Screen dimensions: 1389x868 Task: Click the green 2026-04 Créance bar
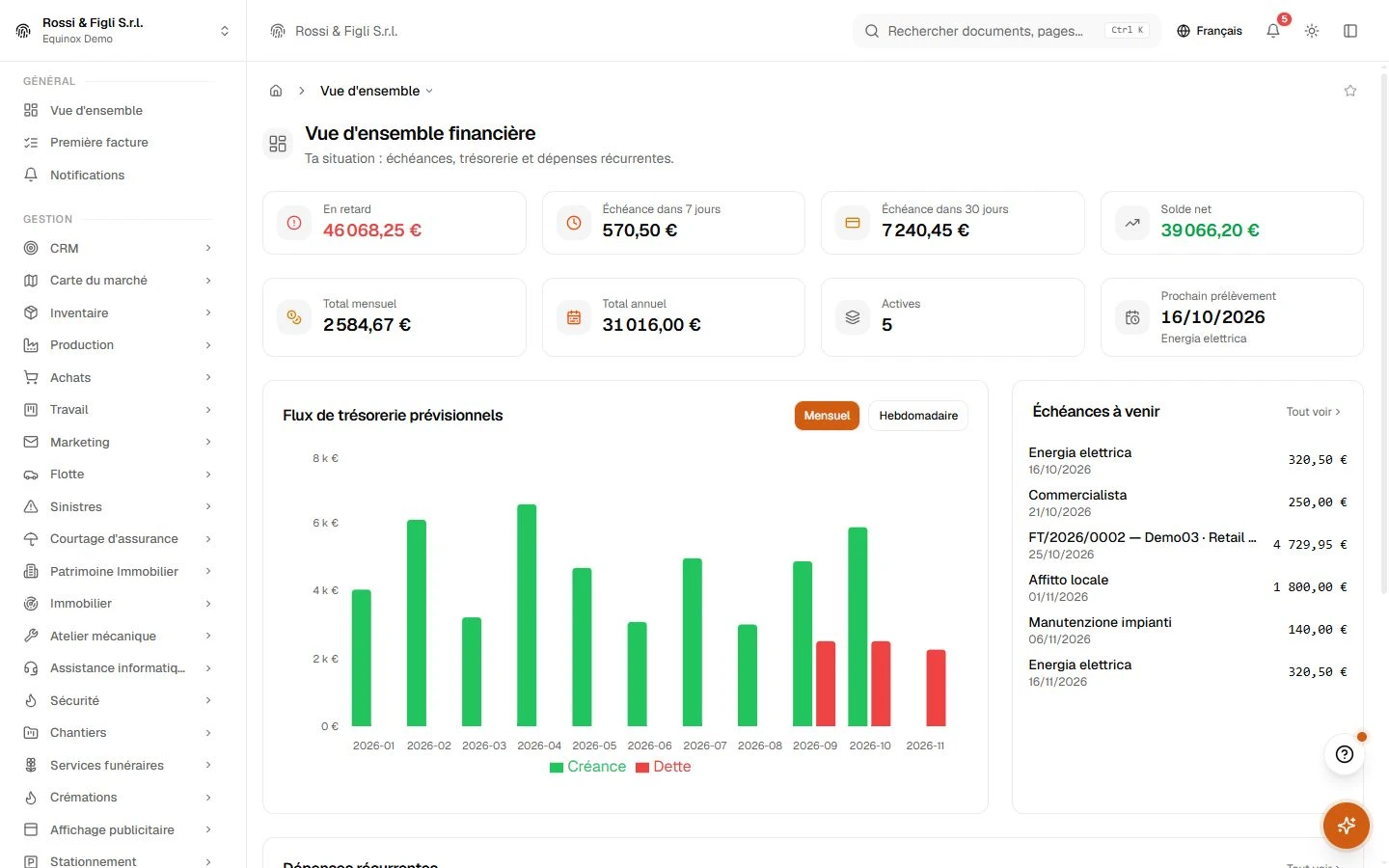click(527, 615)
